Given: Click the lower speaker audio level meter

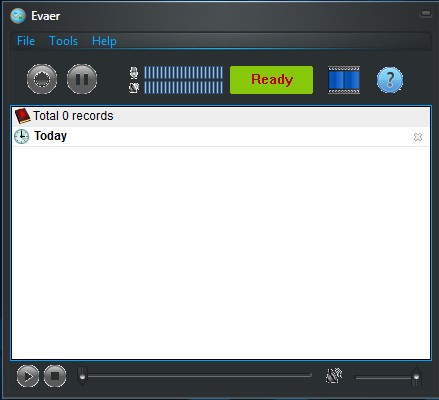Looking at the screenshot, I should coord(183,87).
